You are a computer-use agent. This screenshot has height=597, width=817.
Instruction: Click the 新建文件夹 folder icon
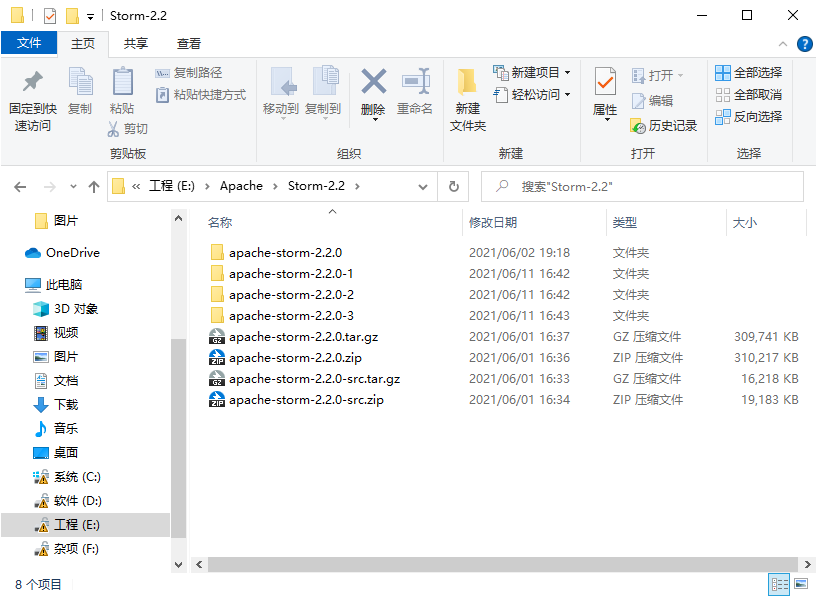pos(467,82)
